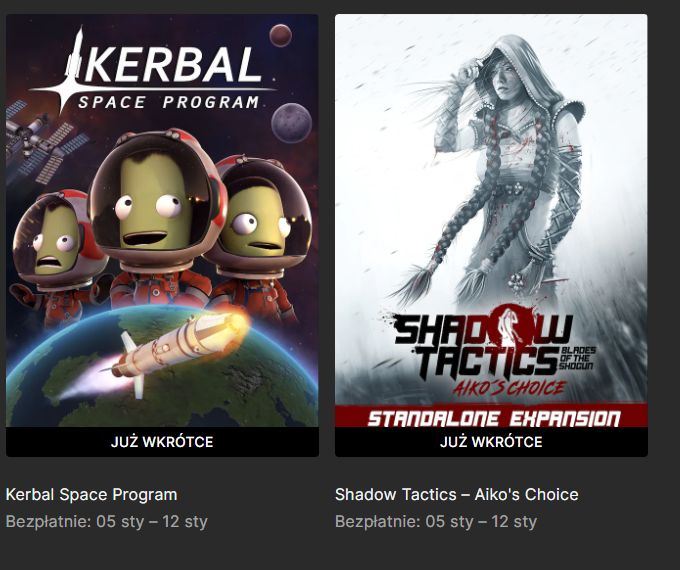Click the JUŻ WKRÓTCE banner under Shadow Tactics

coord(491,442)
